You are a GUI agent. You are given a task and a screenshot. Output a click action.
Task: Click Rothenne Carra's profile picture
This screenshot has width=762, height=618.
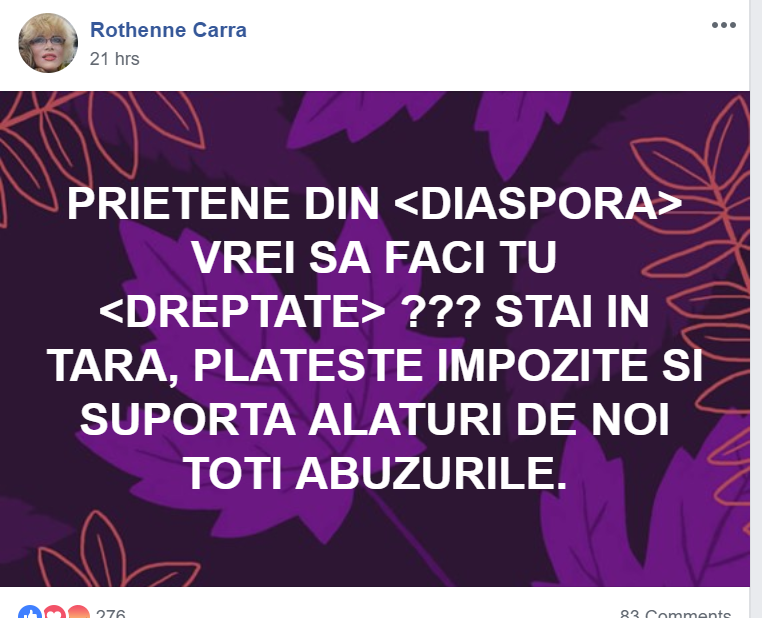(48, 43)
